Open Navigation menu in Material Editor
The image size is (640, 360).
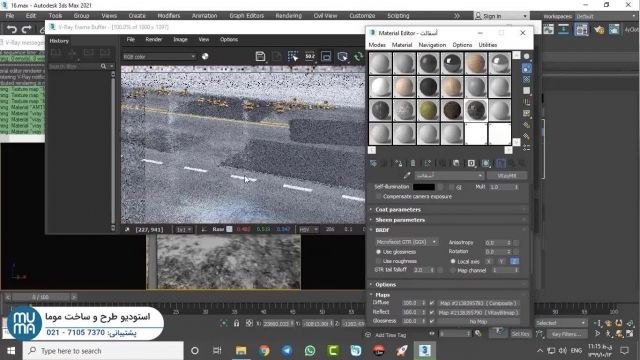tap(432, 45)
